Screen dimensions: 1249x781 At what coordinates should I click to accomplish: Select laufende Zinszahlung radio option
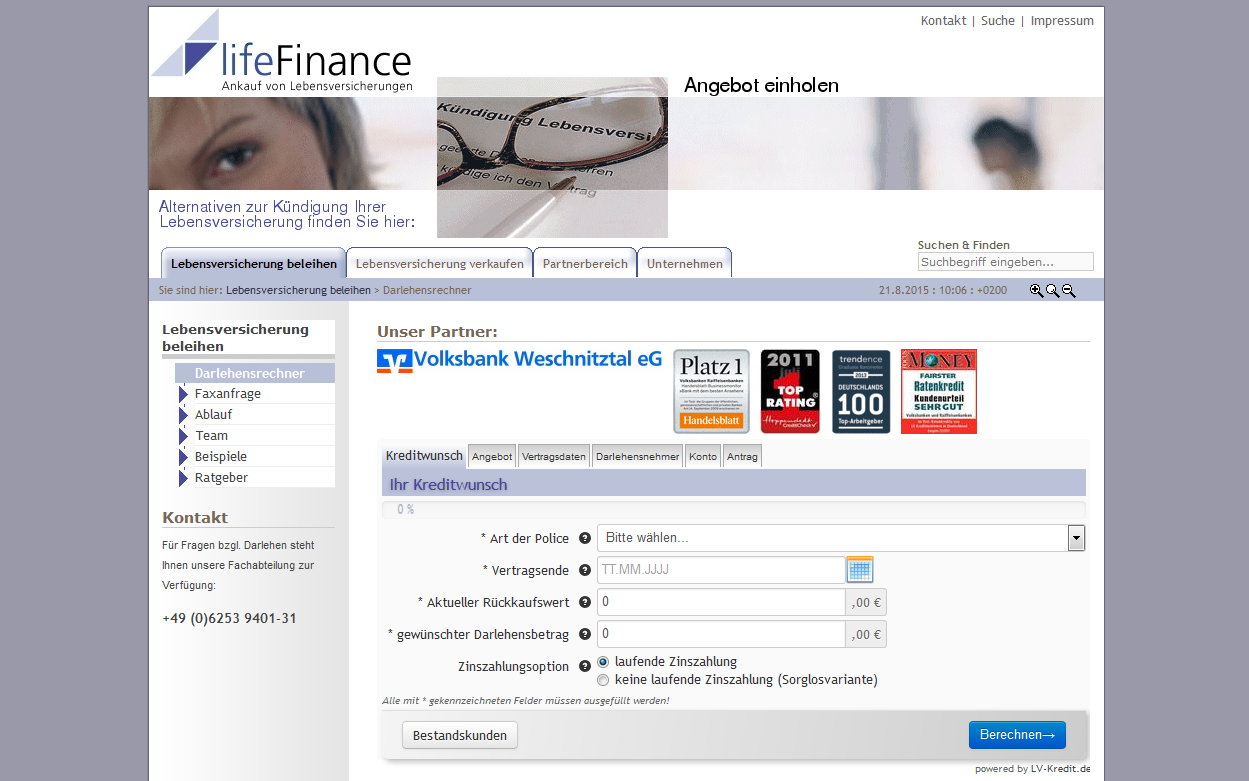(603, 662)
